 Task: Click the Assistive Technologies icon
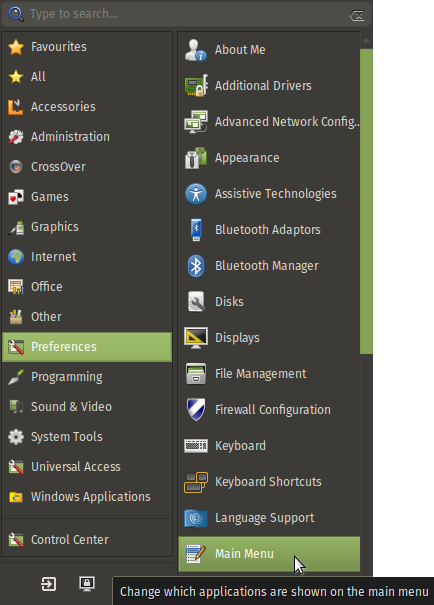click(196, 194)
